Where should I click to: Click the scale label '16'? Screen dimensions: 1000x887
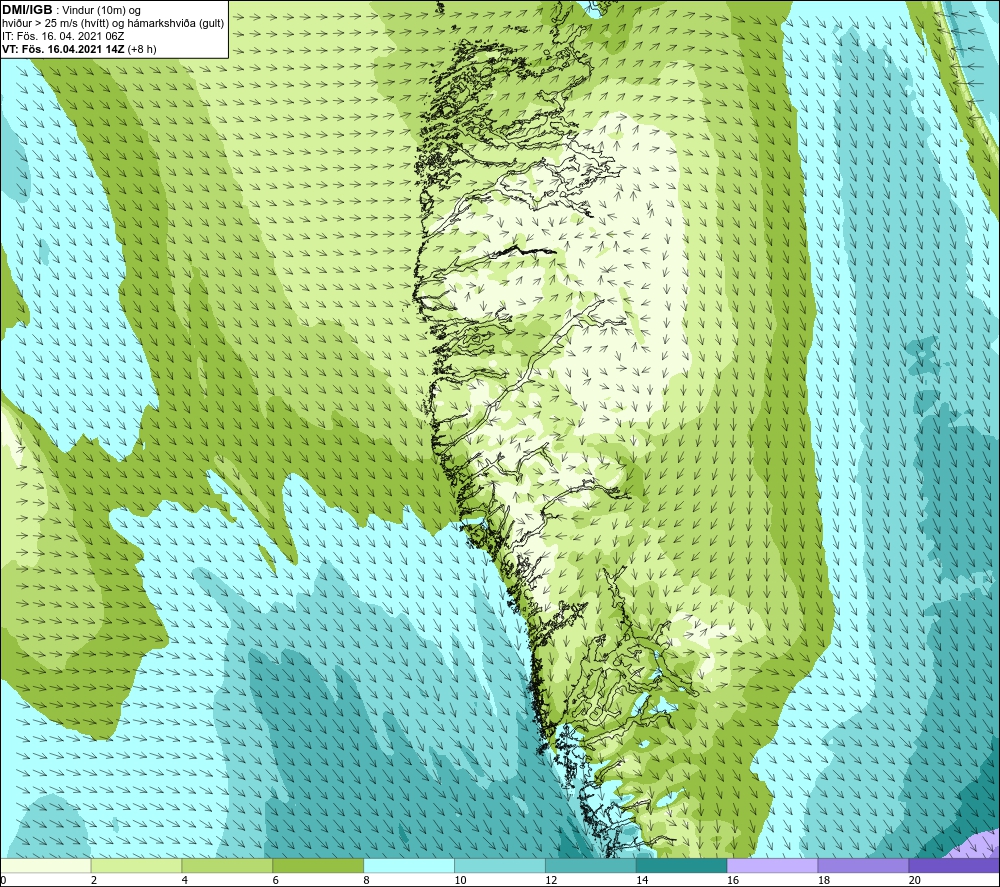click(x=733, y=880)
